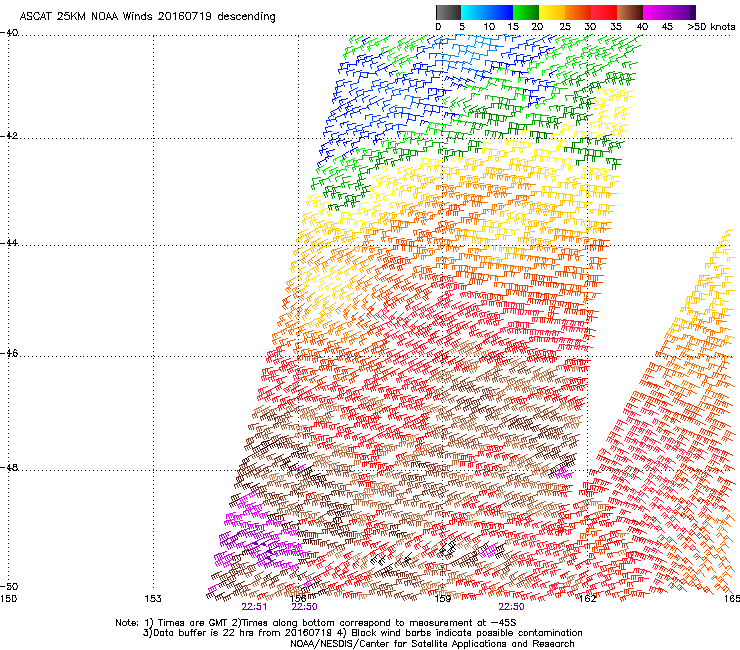Click the '>50 knots' legend label
This screenshot has width=740, height=650.
pos(711,26)
